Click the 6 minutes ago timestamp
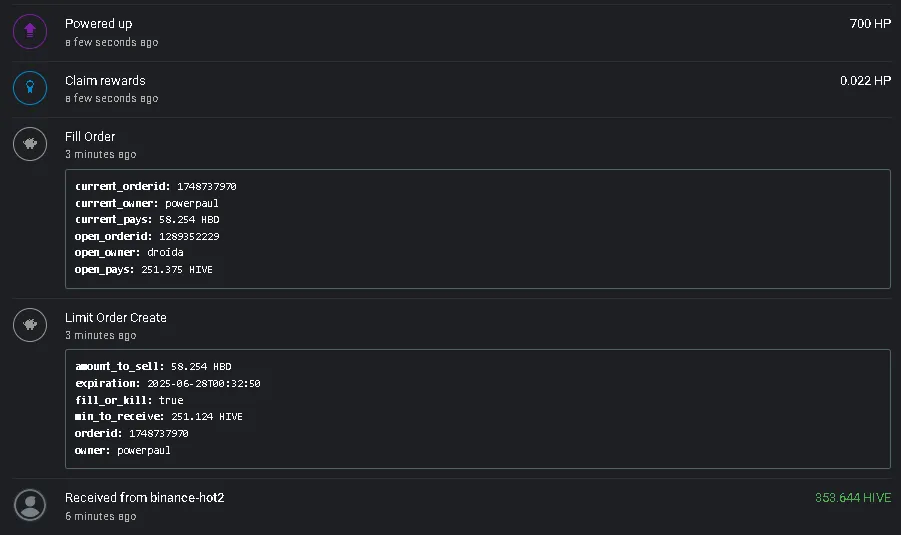901x535 pixels. pyautogui.click(x=101, y=516)
